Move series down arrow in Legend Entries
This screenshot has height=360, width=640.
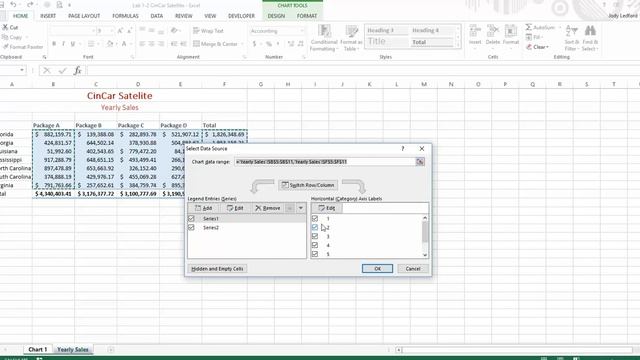(301, 208)
